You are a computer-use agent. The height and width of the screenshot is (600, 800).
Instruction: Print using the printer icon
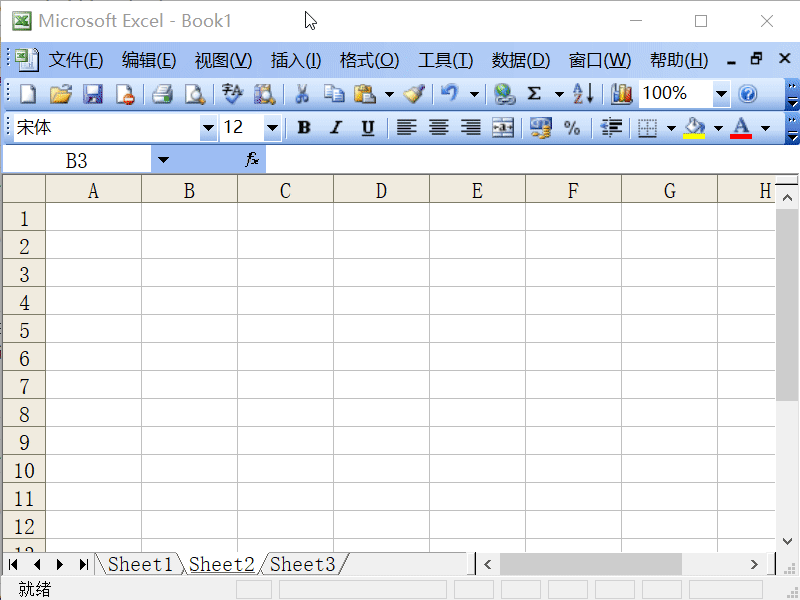pyautogui.click(x=162, y=94)
